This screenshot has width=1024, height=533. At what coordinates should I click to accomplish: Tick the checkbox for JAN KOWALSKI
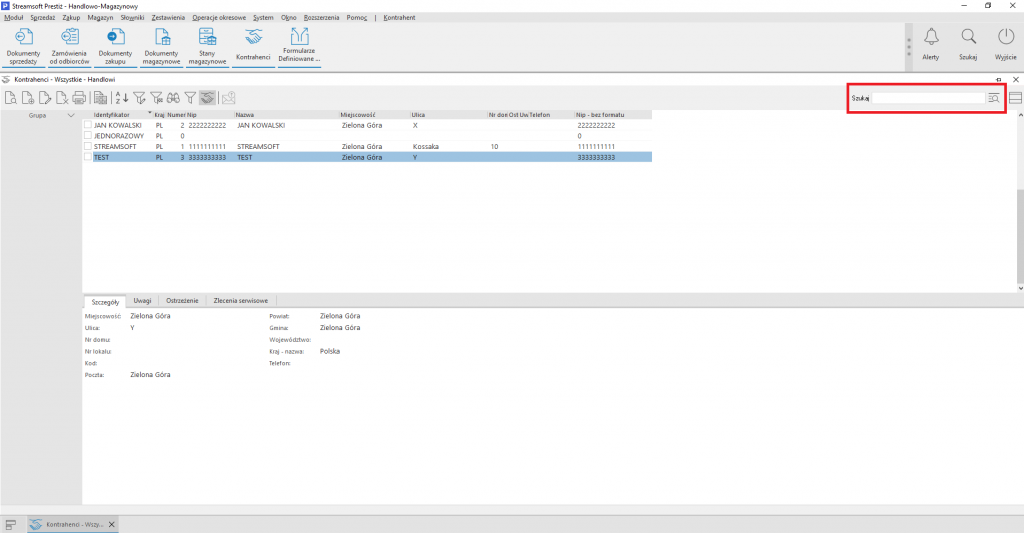click(88, 125)
